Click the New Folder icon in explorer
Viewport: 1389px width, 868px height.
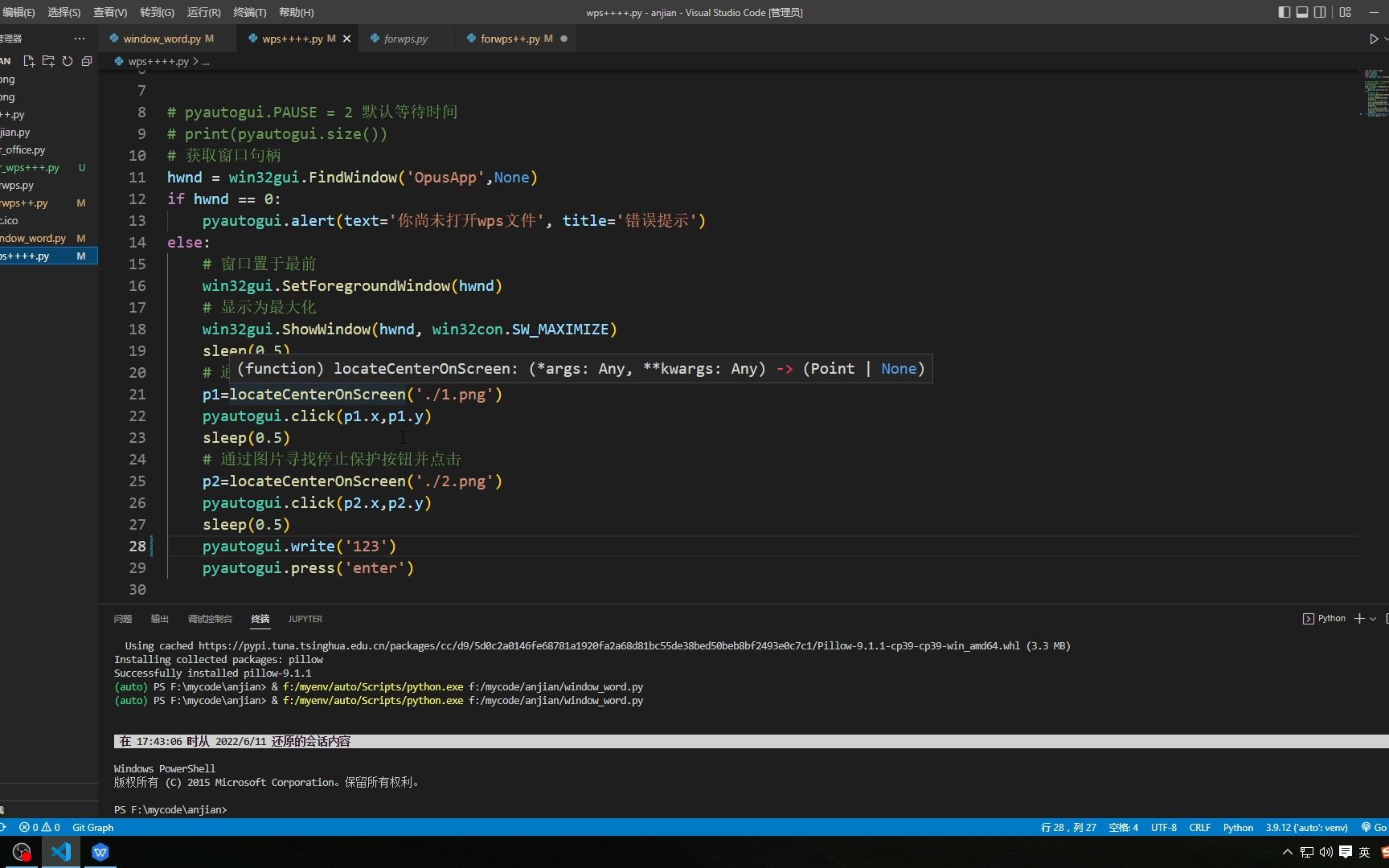(x=48, y=61)
